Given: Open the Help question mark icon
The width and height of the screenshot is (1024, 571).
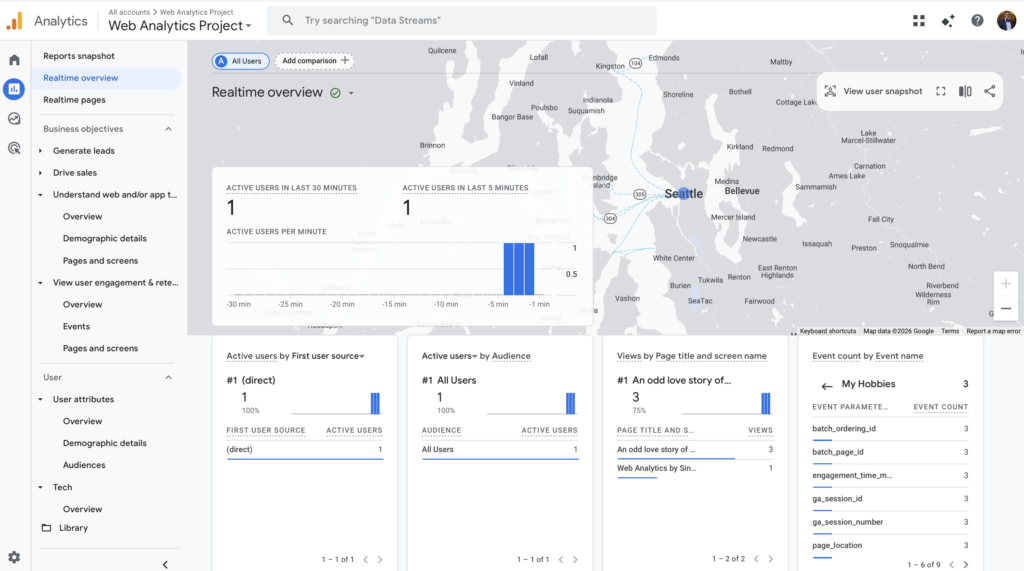Looking at the screenshot, I should [x=977, y=21].
